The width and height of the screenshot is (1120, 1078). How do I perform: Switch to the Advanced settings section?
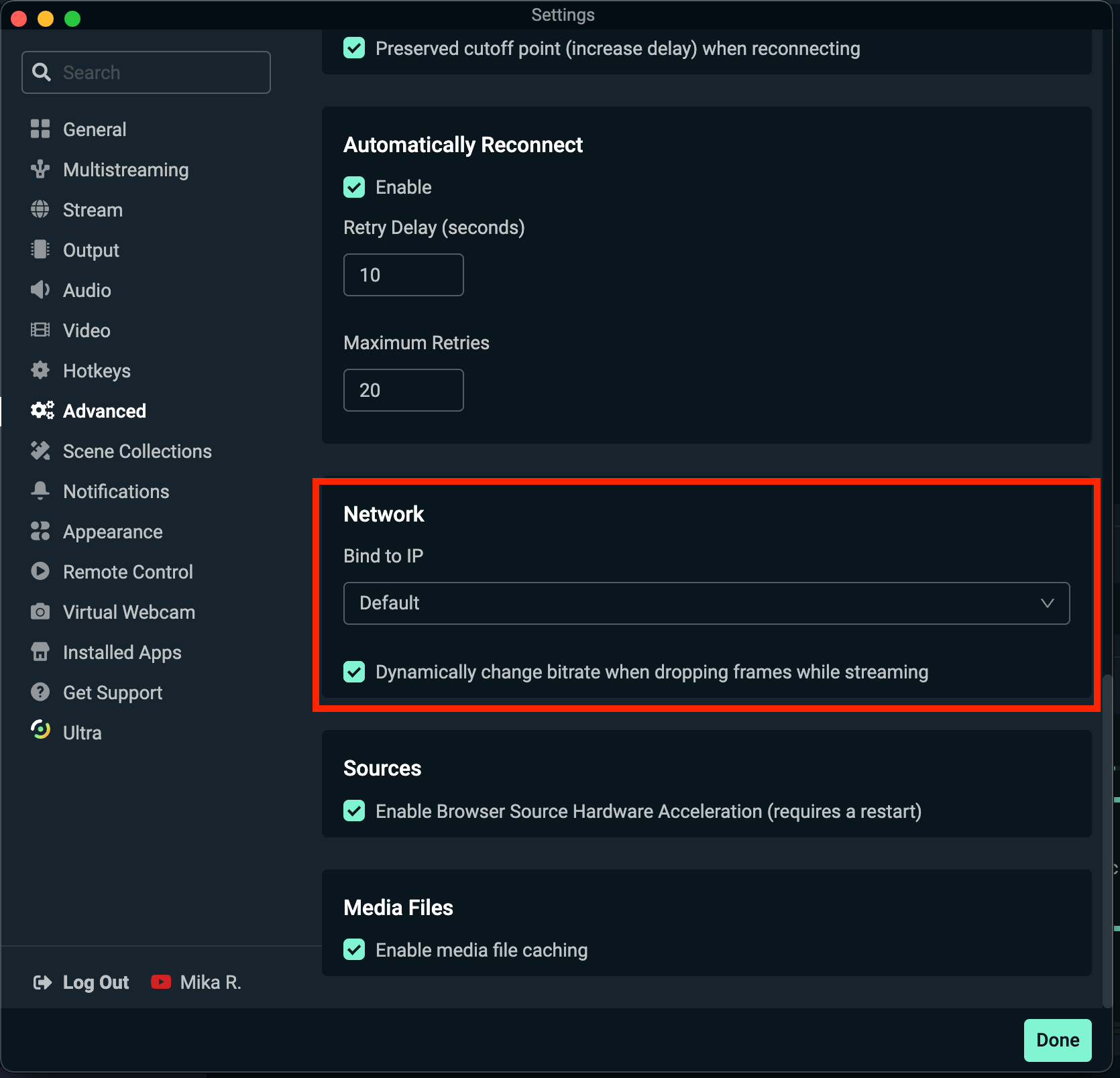pyautogui.click(x=104, y=410)
